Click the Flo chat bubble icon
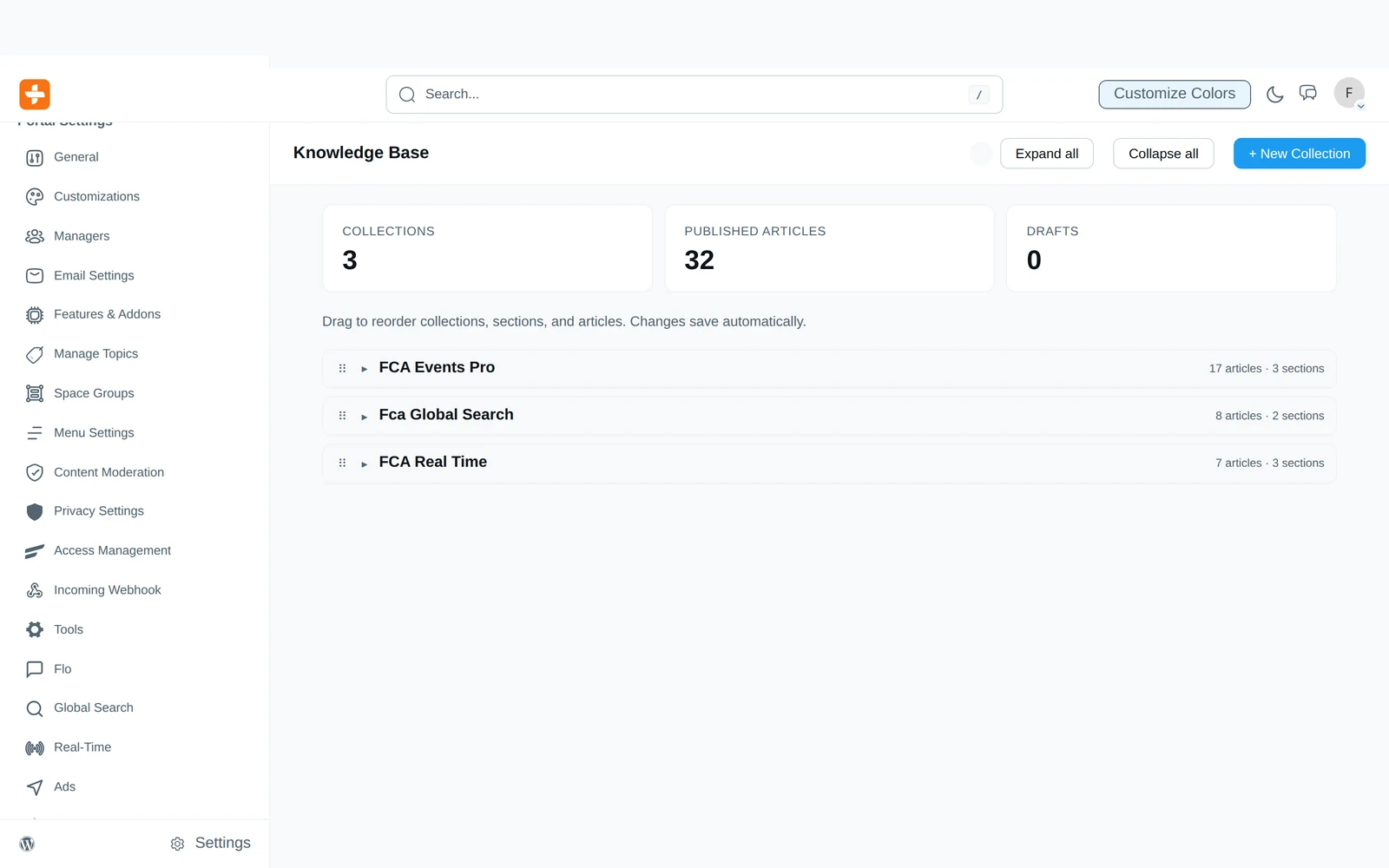Image resolution: width=1389 pixels, height=868 pixels. [35, 669]
